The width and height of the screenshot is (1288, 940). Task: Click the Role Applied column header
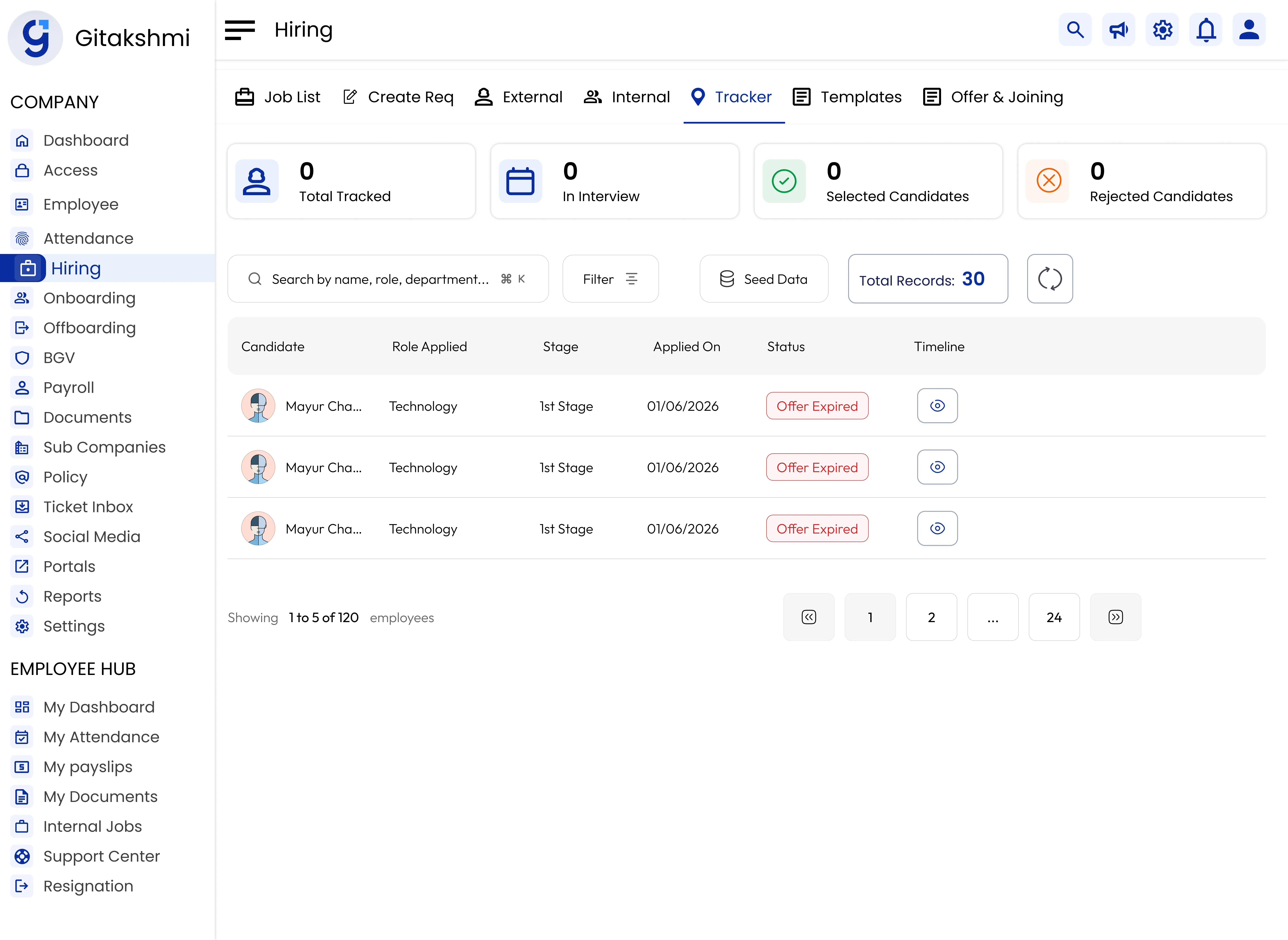pyautogui.click(x=429, y=346)
